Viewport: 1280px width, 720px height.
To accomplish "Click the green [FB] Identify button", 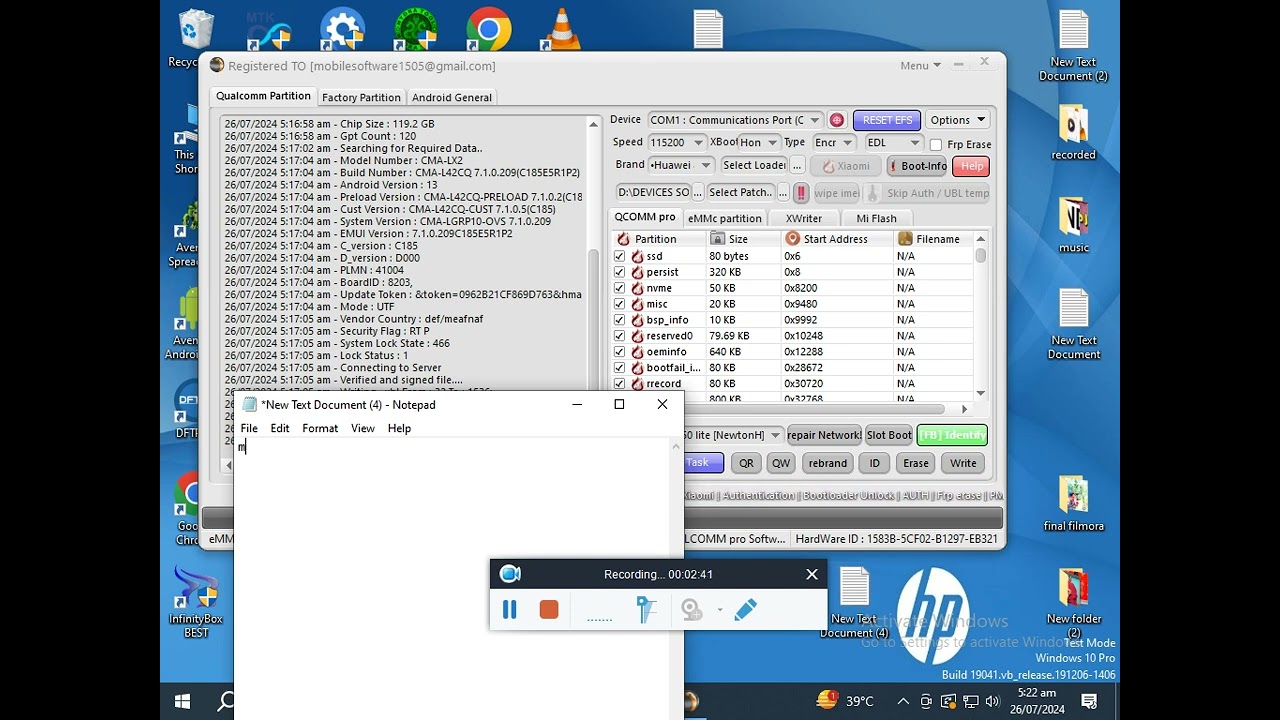I will [952, 435].
